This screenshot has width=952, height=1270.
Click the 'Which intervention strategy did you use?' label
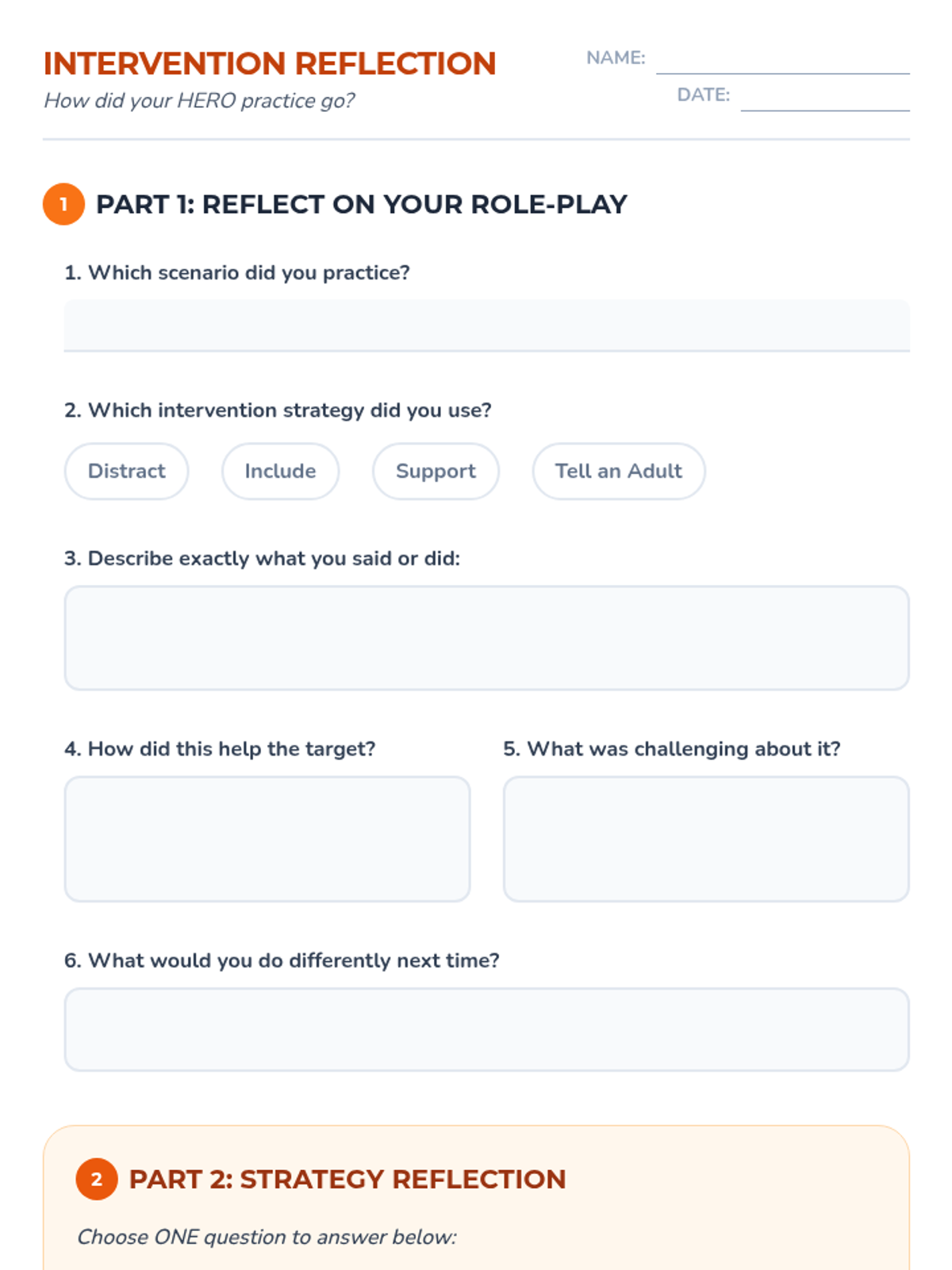(278, 410)
